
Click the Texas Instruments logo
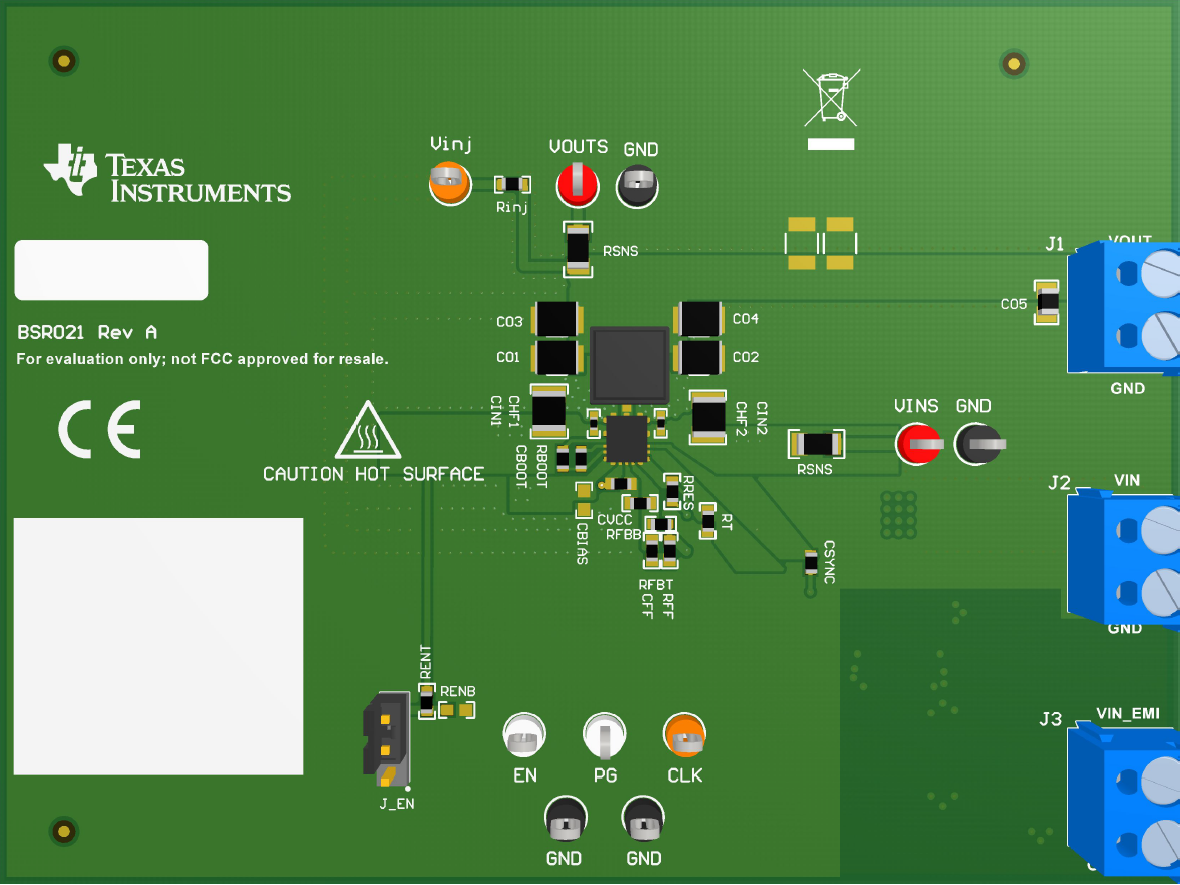[166, 174]
